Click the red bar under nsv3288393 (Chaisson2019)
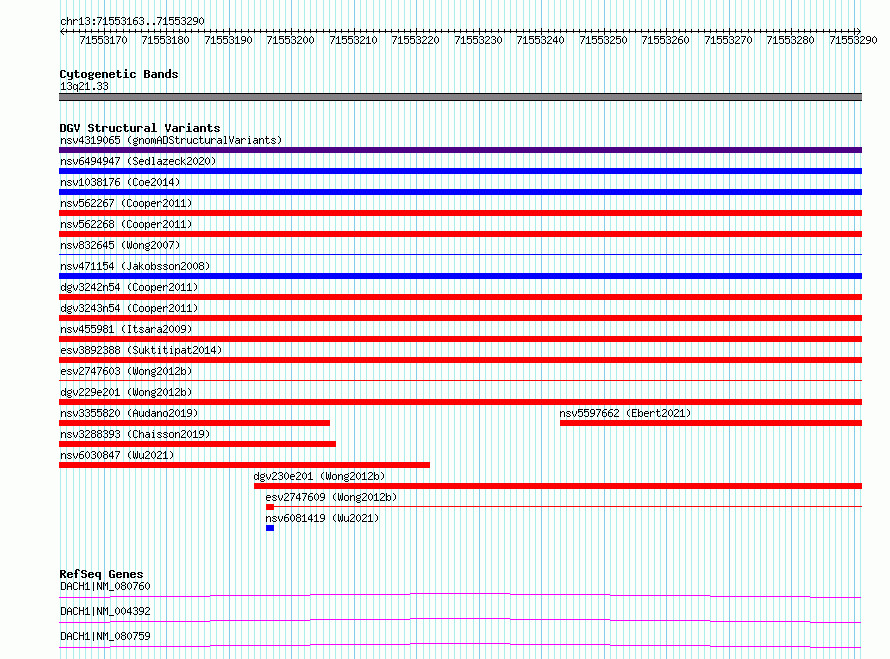 point(198,444)
